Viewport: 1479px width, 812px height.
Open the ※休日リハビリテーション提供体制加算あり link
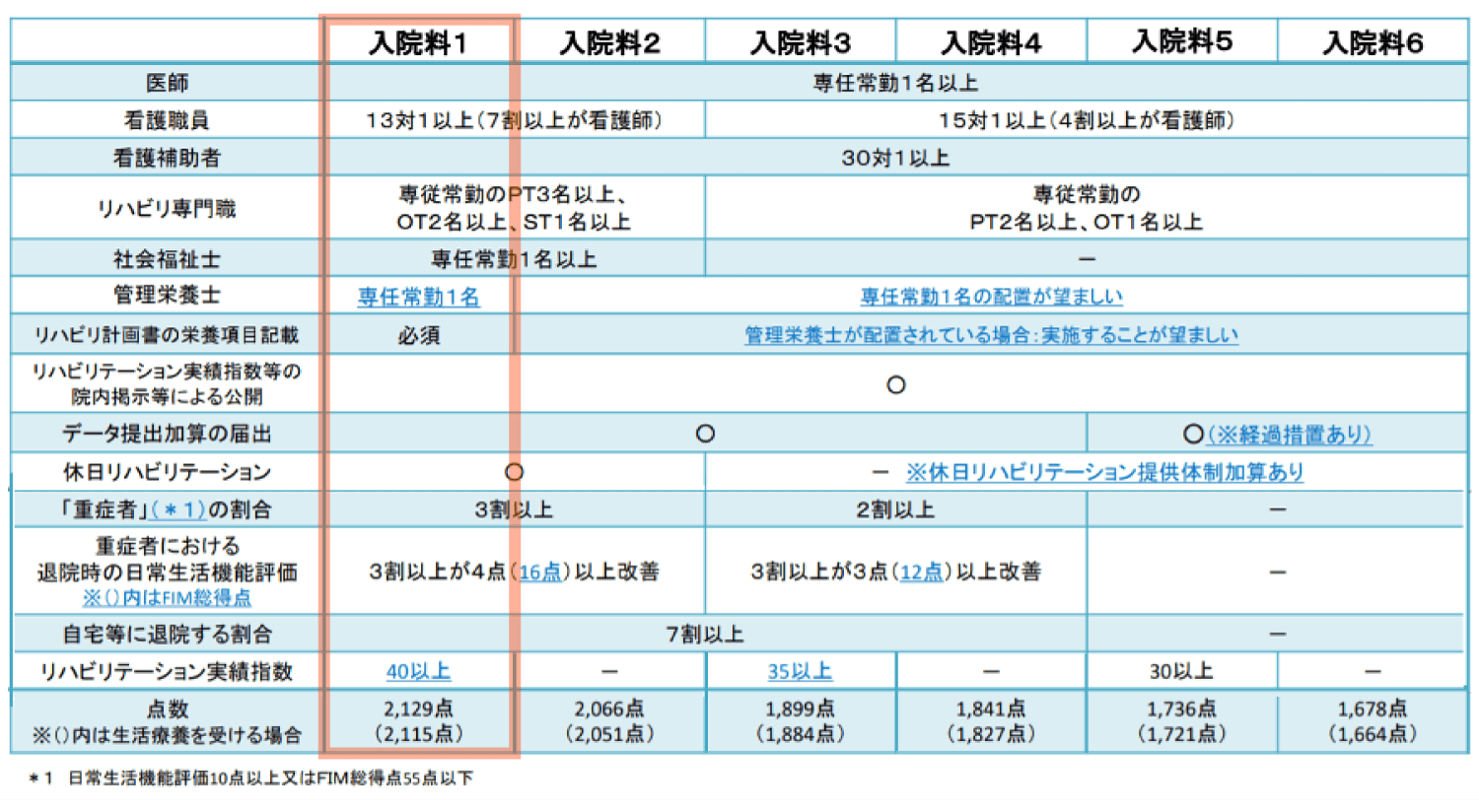1104,472
